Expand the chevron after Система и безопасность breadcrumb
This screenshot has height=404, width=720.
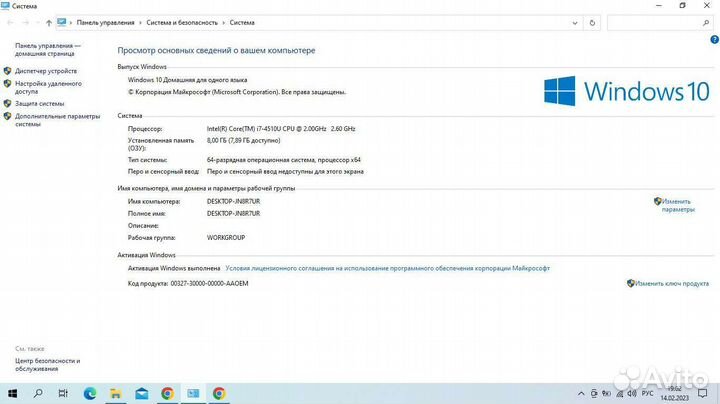click(x=224, y=22)
